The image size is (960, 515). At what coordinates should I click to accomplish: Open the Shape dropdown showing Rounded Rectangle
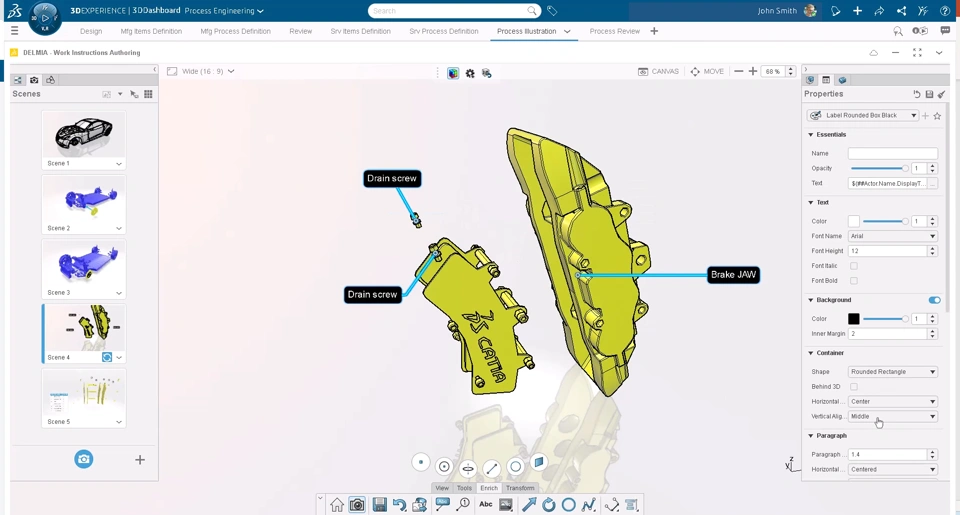[x=893, y=372]
